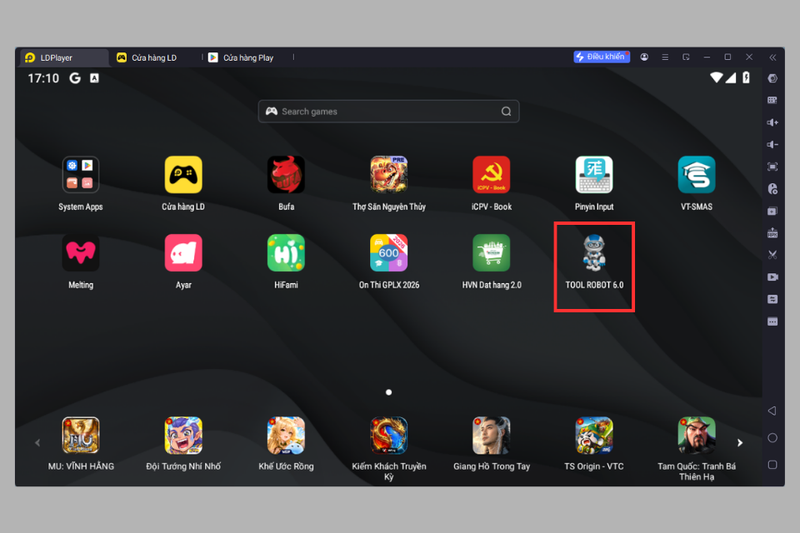Open emulator settings hexagon icon
The height and width of the screenshot is (533, 800).
click(772, 78)
